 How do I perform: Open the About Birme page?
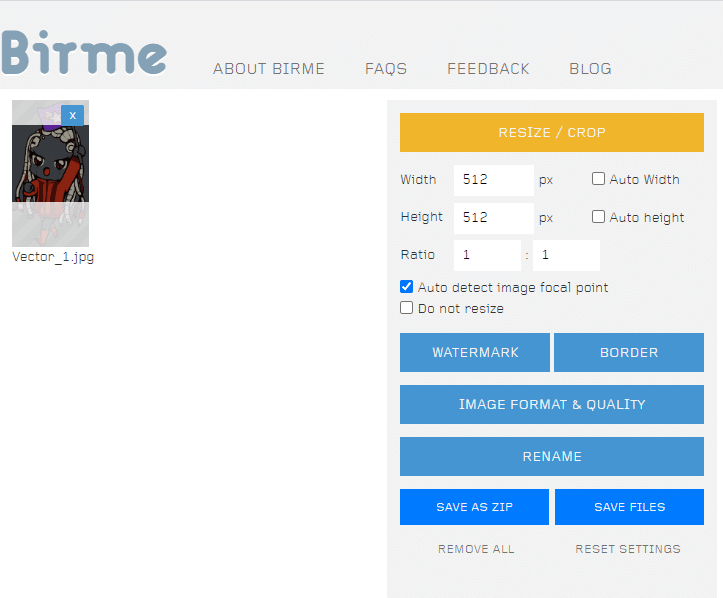point(269,69)
